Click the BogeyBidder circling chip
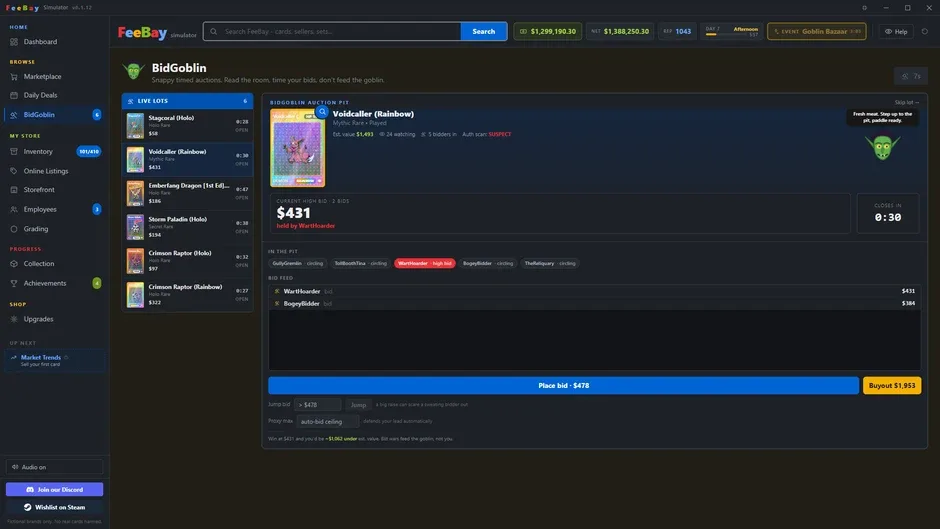Viewport: 940px width, 529px height. (x=487, y=263)
